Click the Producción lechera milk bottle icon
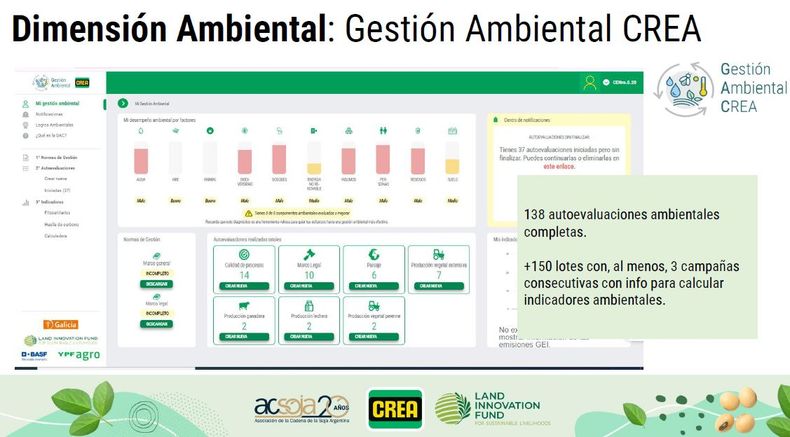This screenshot has height=437, width=790. (x=309, y=306)
